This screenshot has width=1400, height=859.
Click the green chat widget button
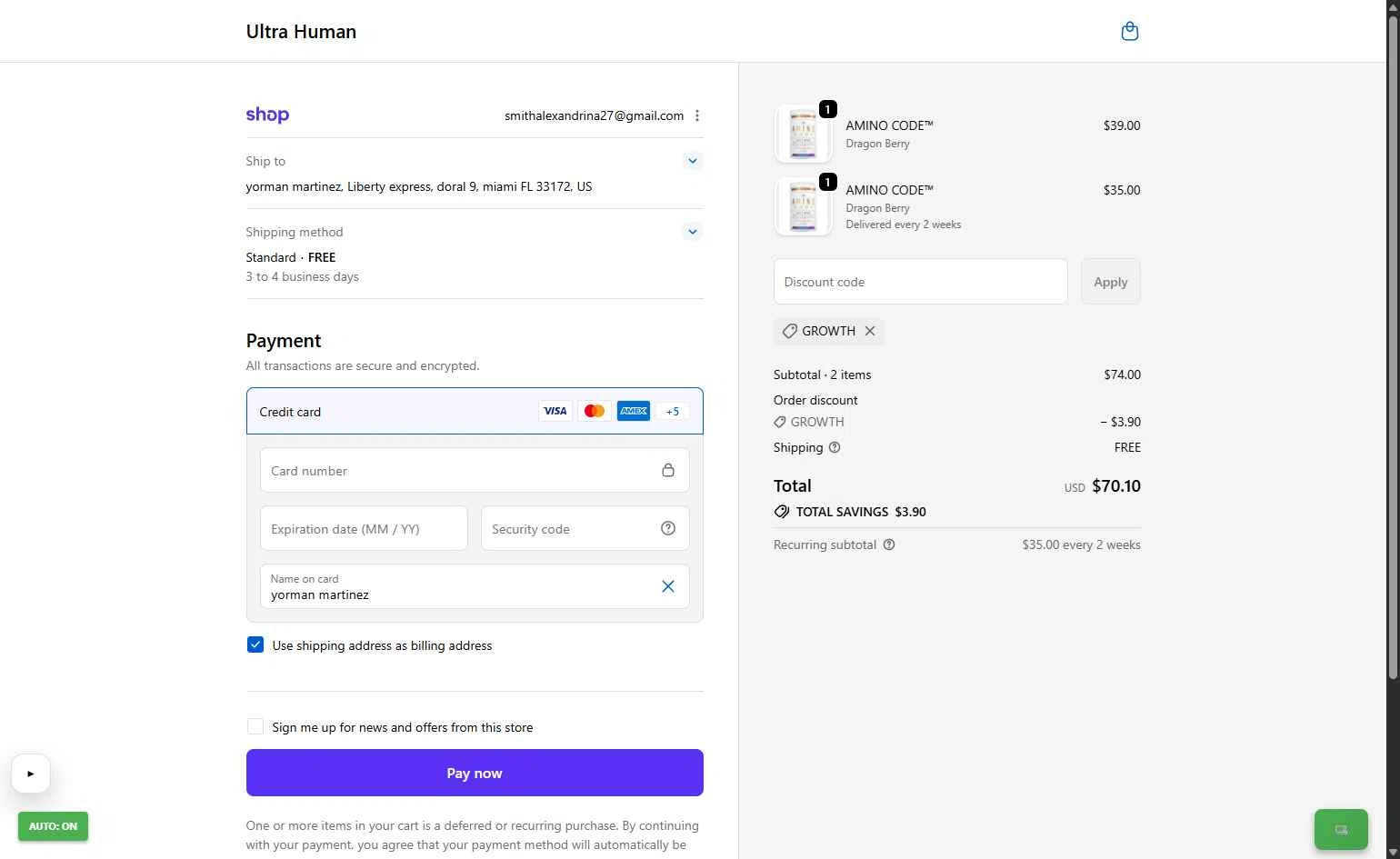pyautogui.click(x=1341, y=829)
